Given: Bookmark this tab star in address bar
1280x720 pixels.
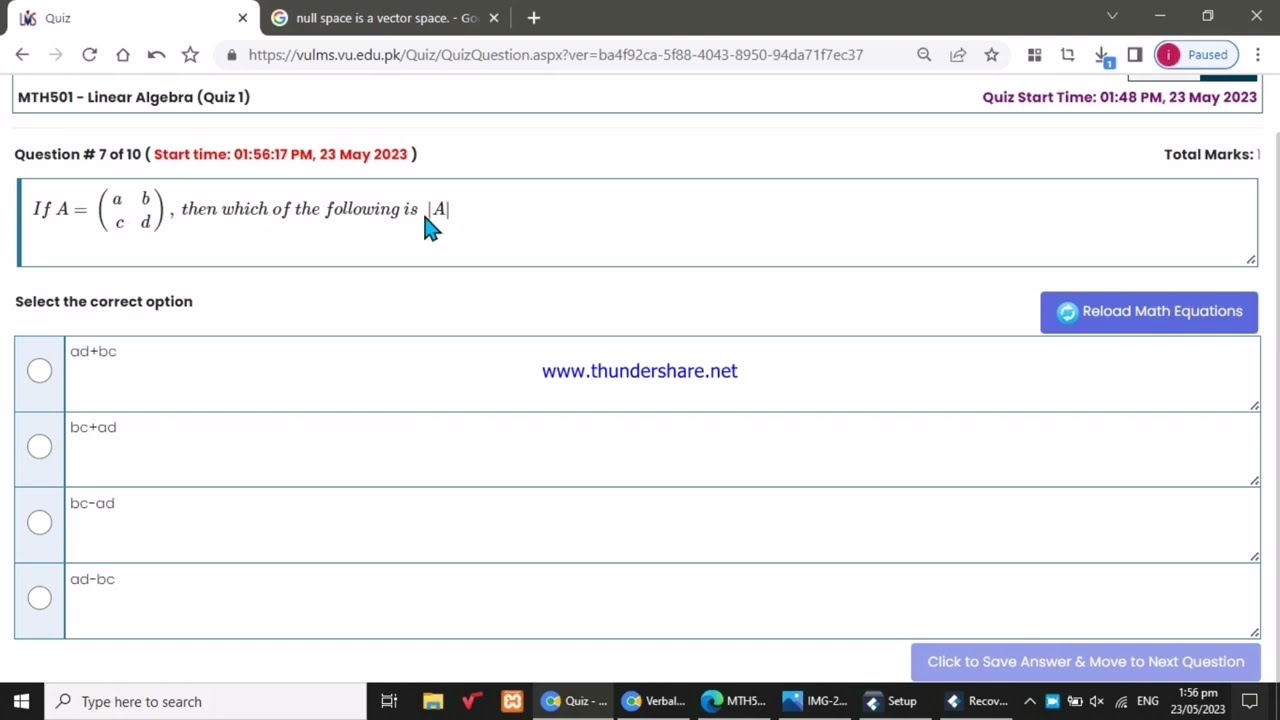Looking at the screenshot, I should (x=991, y=55).
